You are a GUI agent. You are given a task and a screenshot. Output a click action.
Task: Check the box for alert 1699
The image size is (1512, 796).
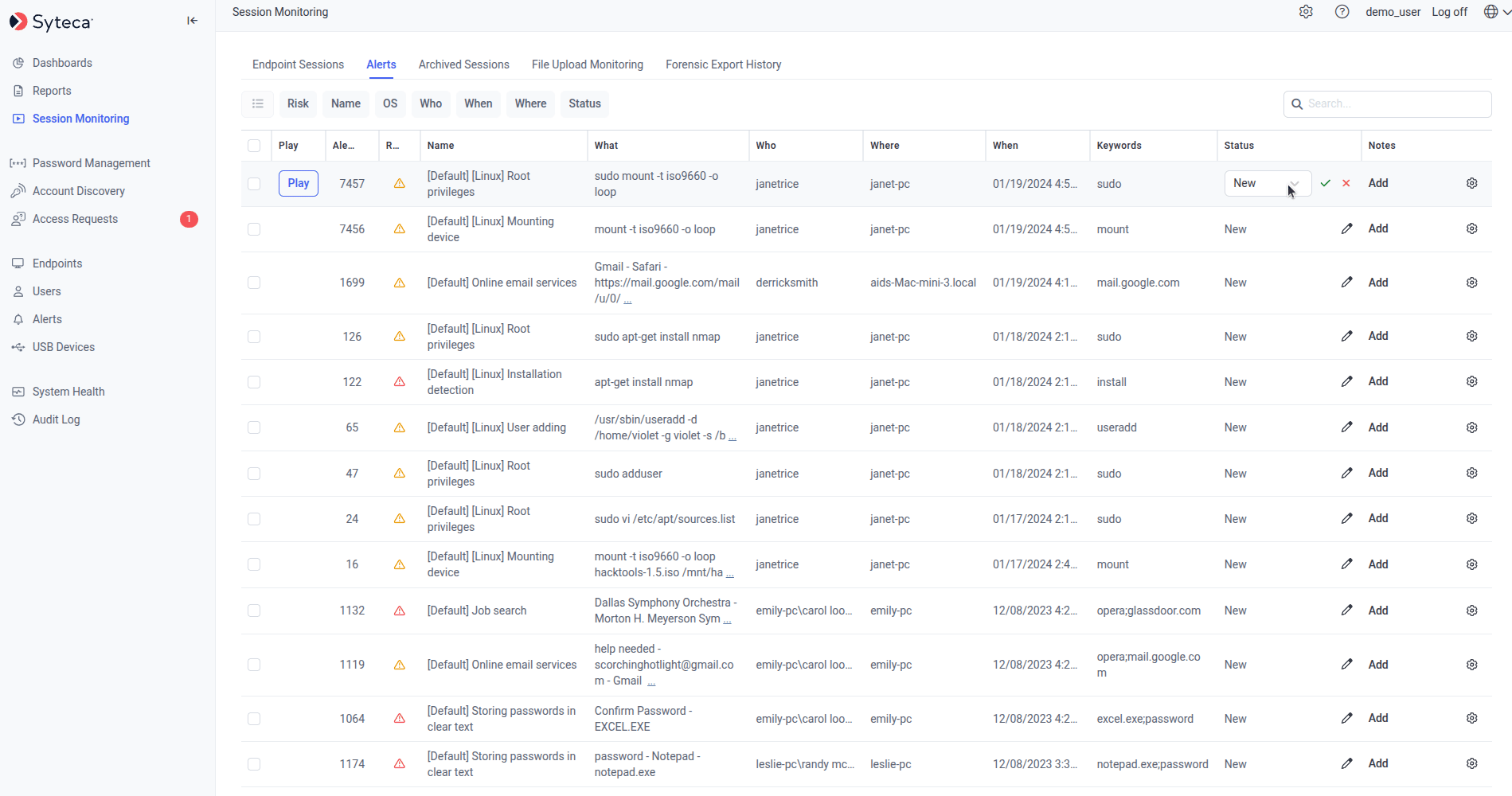[254, 283]
